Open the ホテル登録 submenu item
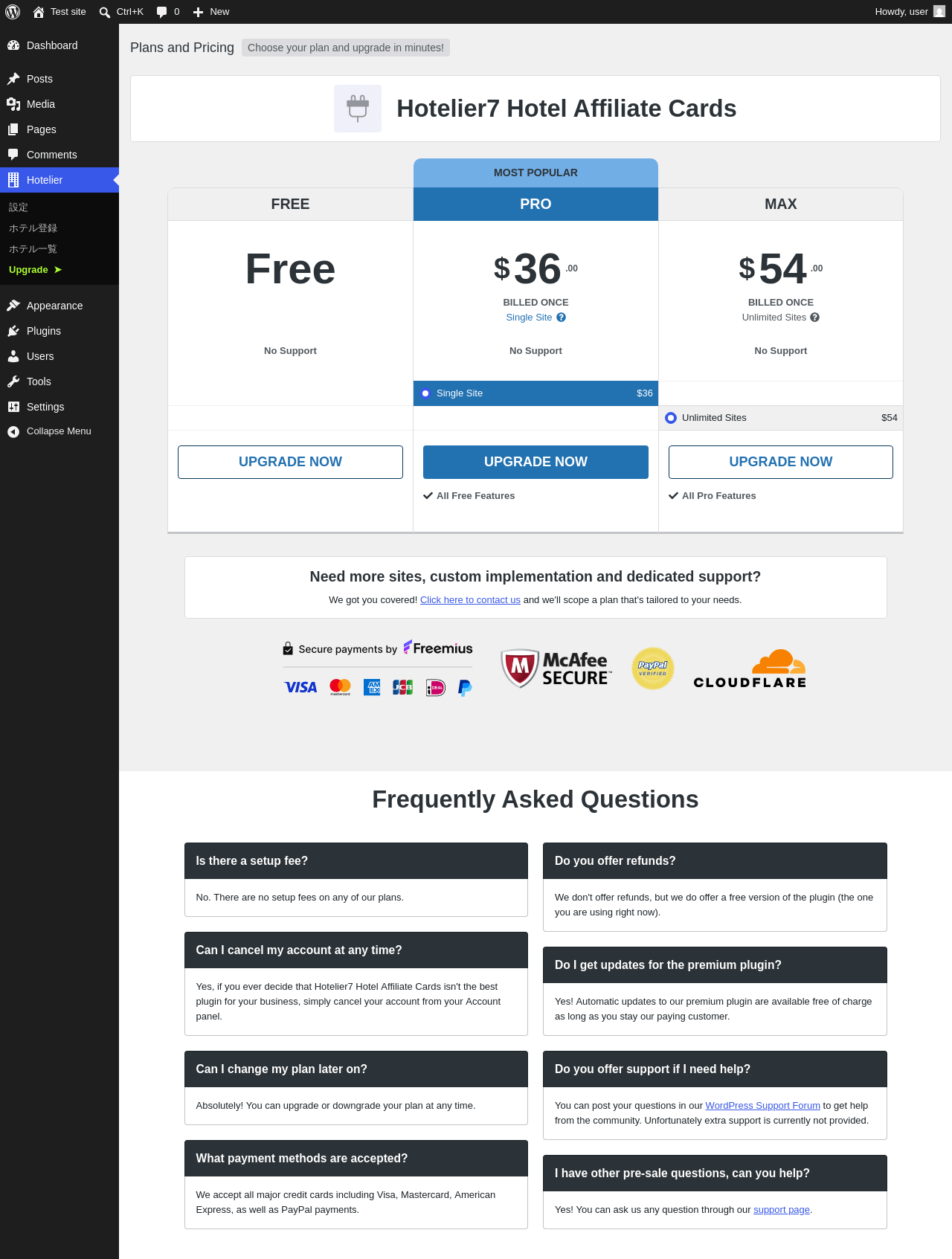The image size is (952, 1259). 59,228
